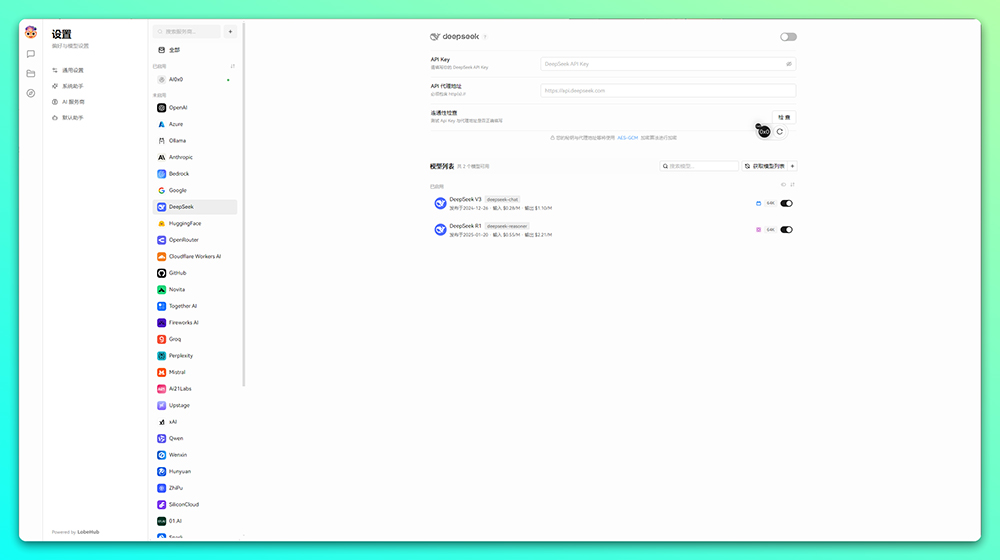Click the eye icon in model list header
Image resolution: width=1000 pixels, height=560 pixels.
[784, 185]
